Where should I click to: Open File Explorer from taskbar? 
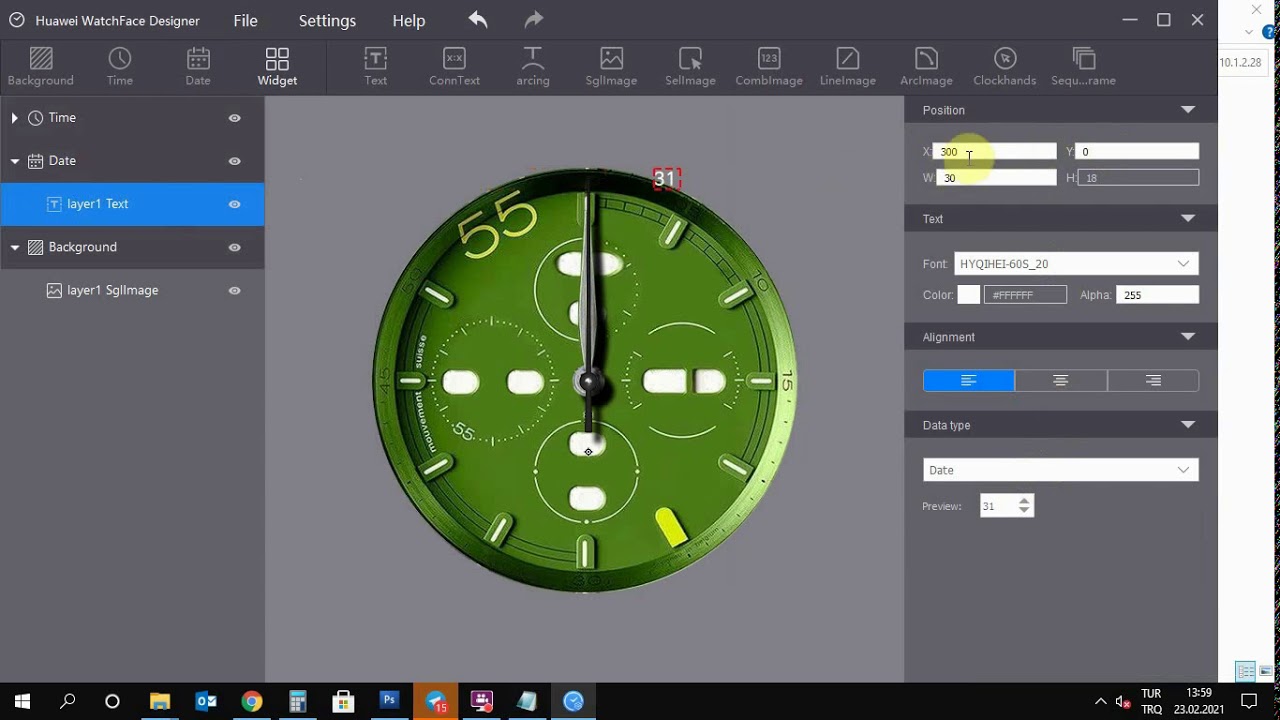pyautogui.click(x=160, y=701)
